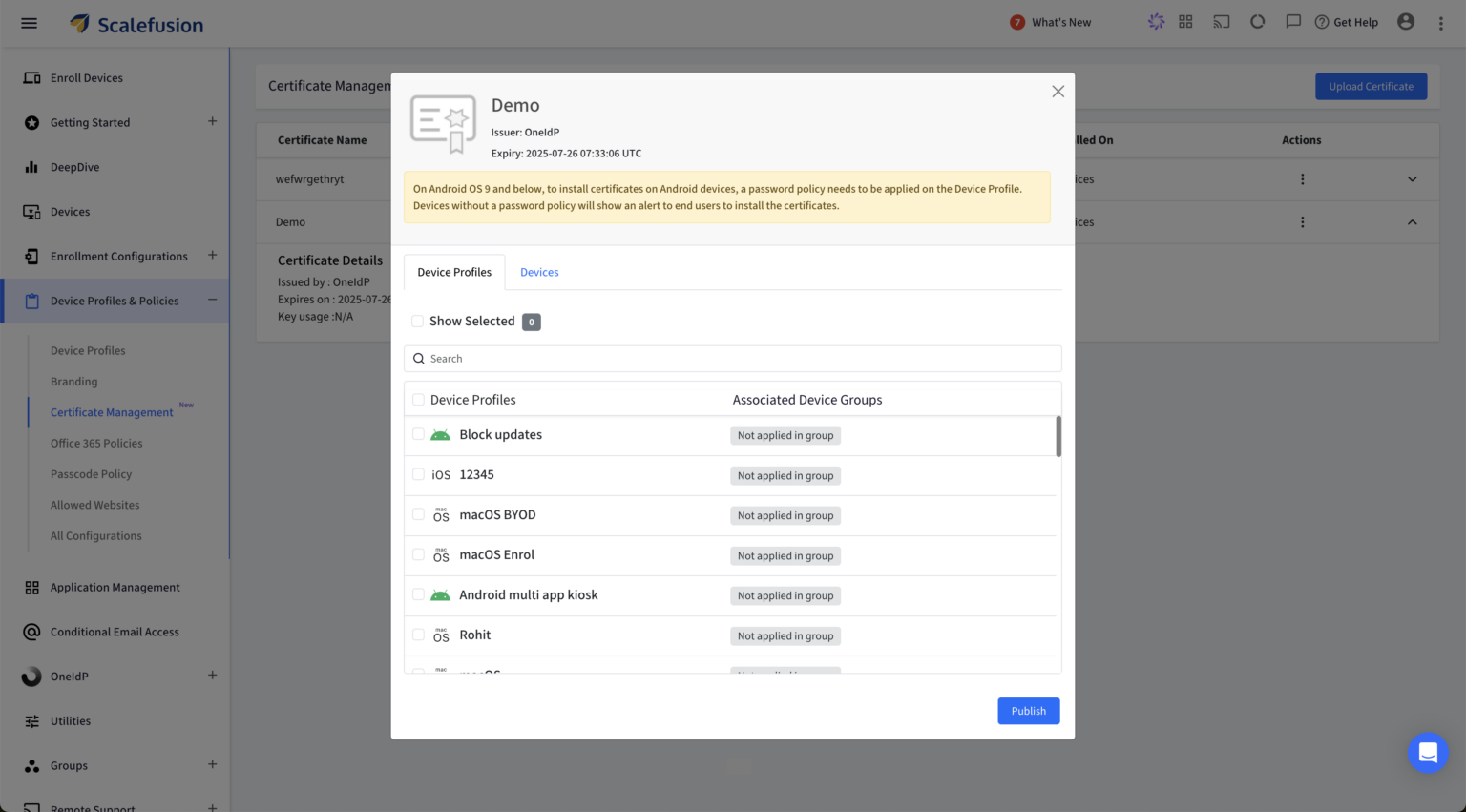Image resolution: width=1466 pixels, height=812 pixels.
Task: Click the Groups sidebar icon
Action: point(31,765)
